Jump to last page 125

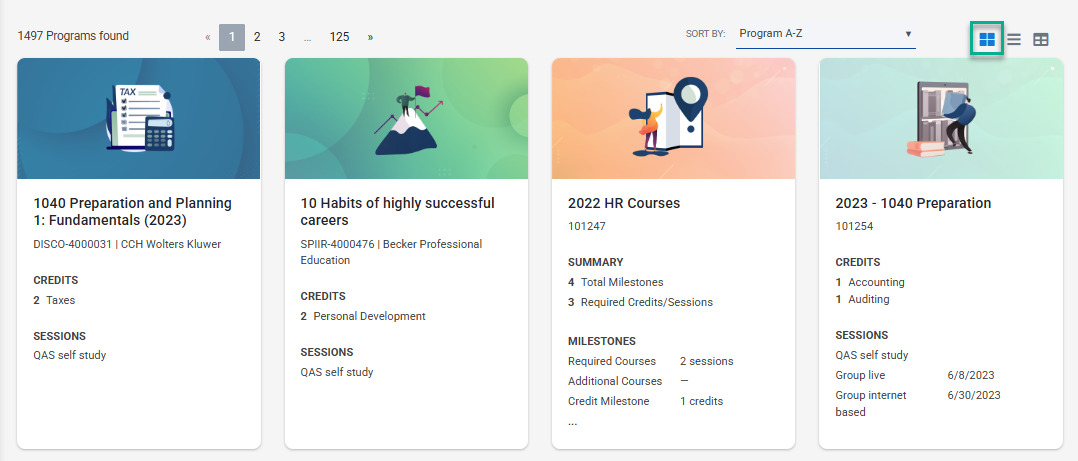[x=340, y=37]
